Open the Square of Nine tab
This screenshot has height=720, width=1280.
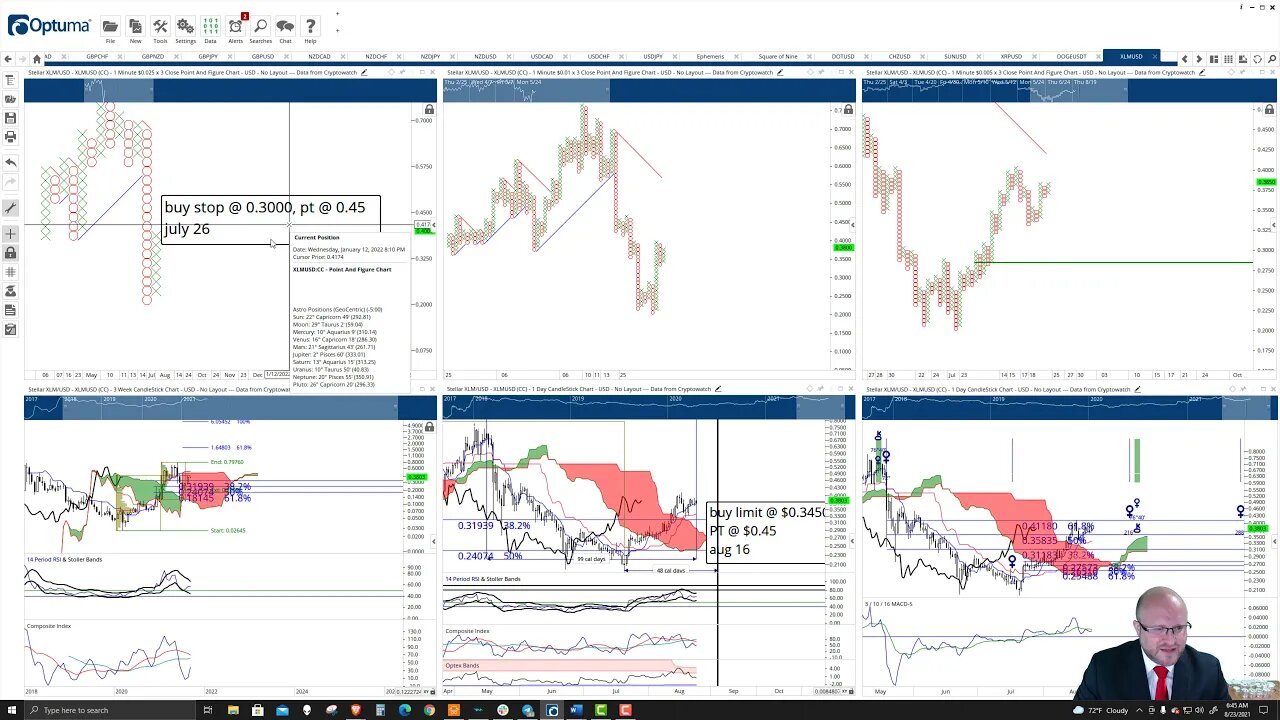point(778,57)
